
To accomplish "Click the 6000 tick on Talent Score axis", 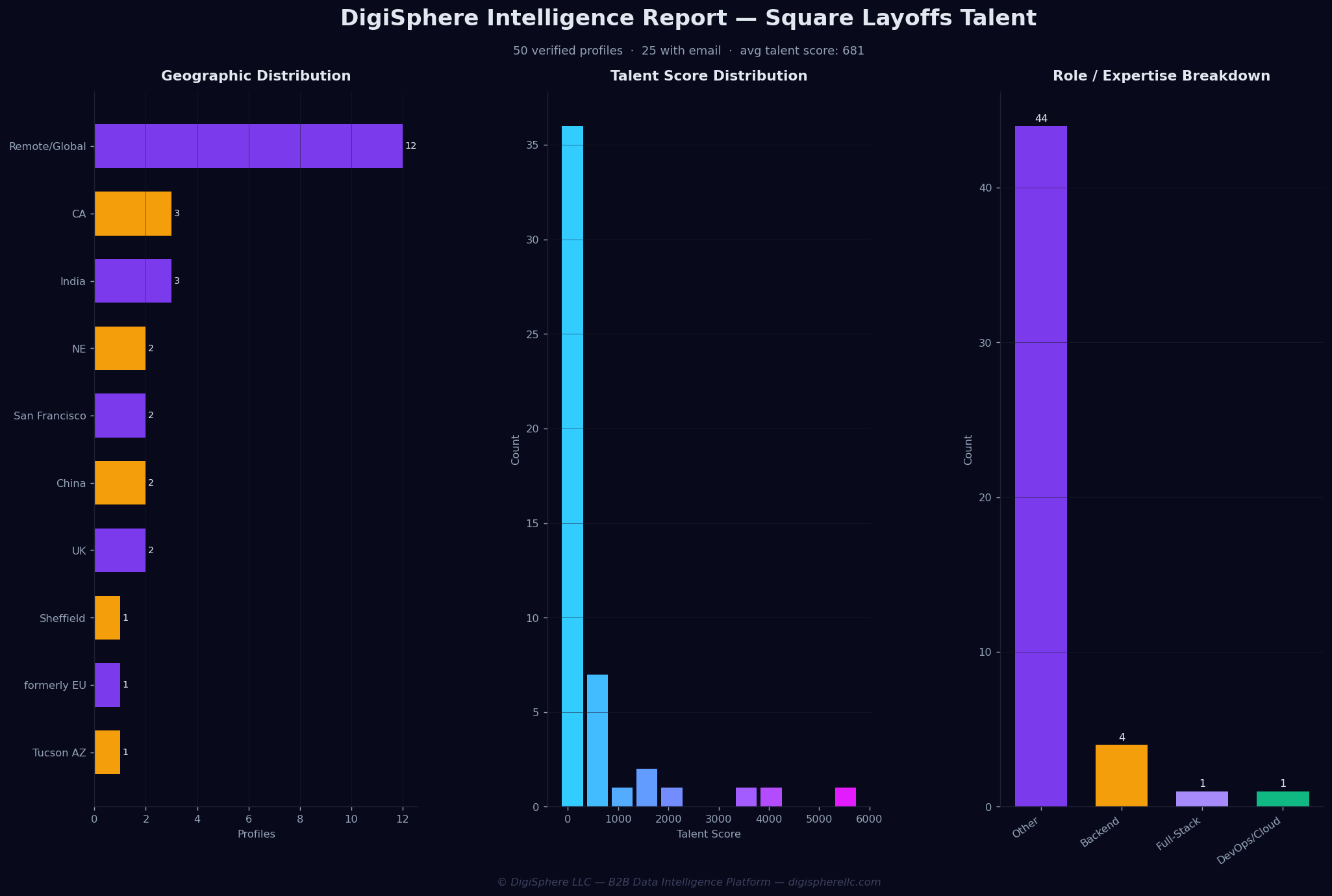I will 870,819.
